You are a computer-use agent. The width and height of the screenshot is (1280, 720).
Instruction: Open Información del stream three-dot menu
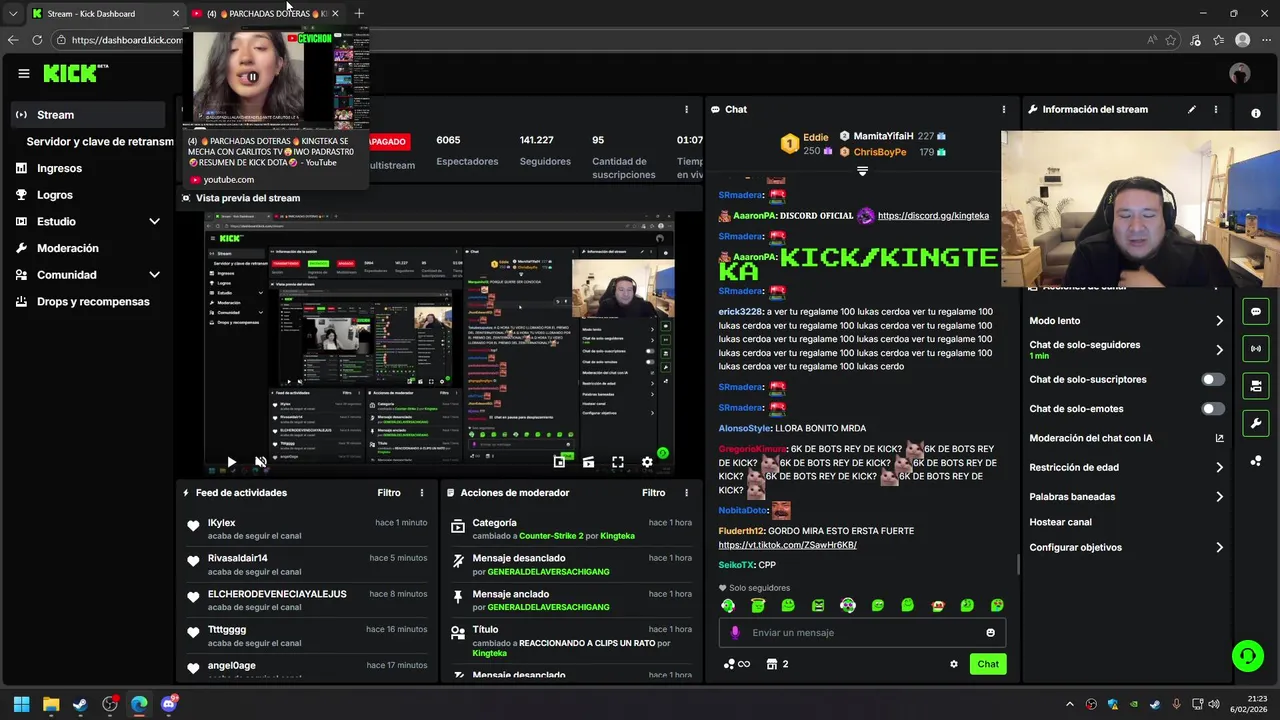coord(1216,109)
